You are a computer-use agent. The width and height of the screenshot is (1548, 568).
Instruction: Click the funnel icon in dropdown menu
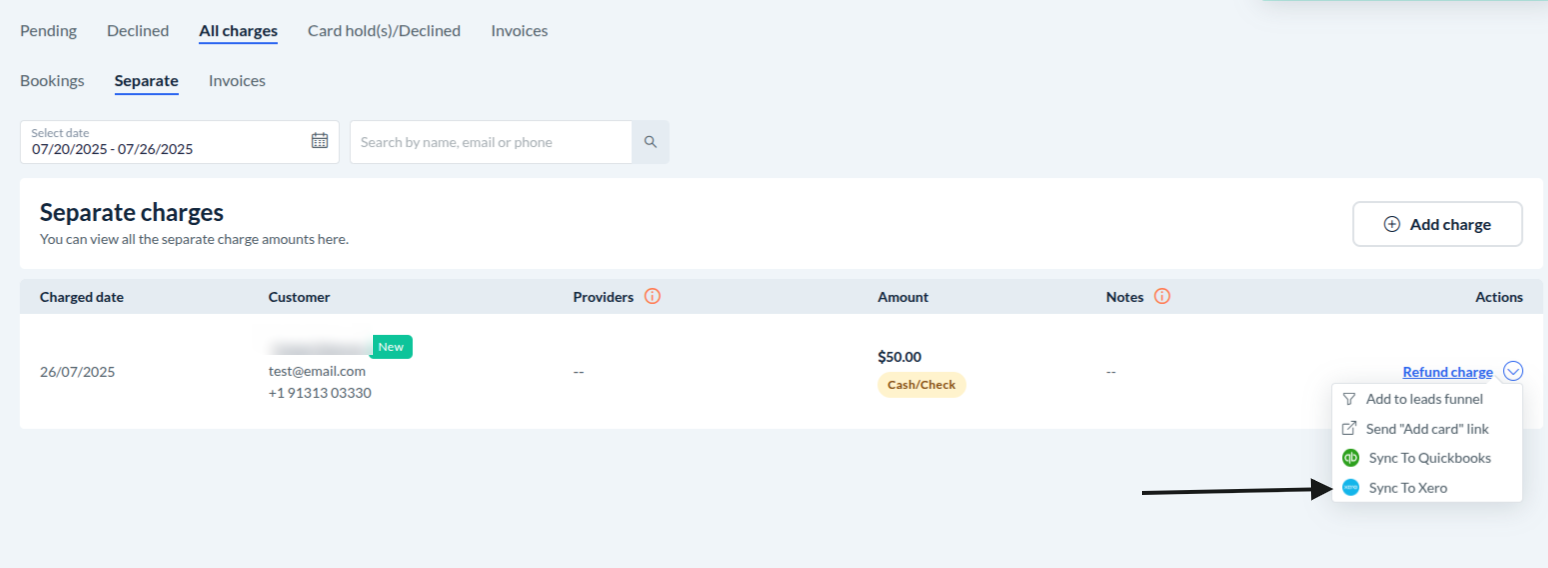coord(1349,399)
